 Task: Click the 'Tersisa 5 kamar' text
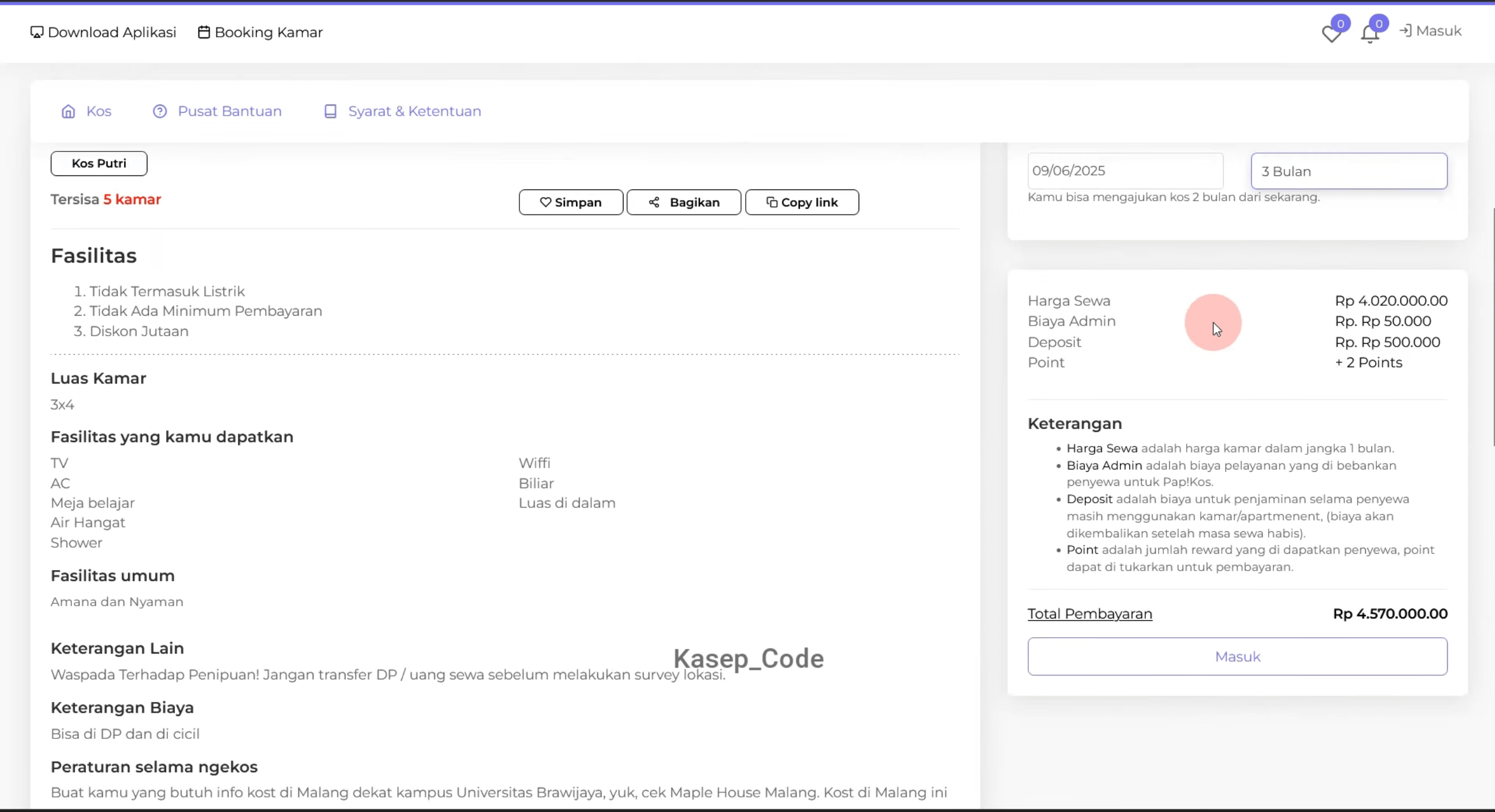click(x=106, y=199)
